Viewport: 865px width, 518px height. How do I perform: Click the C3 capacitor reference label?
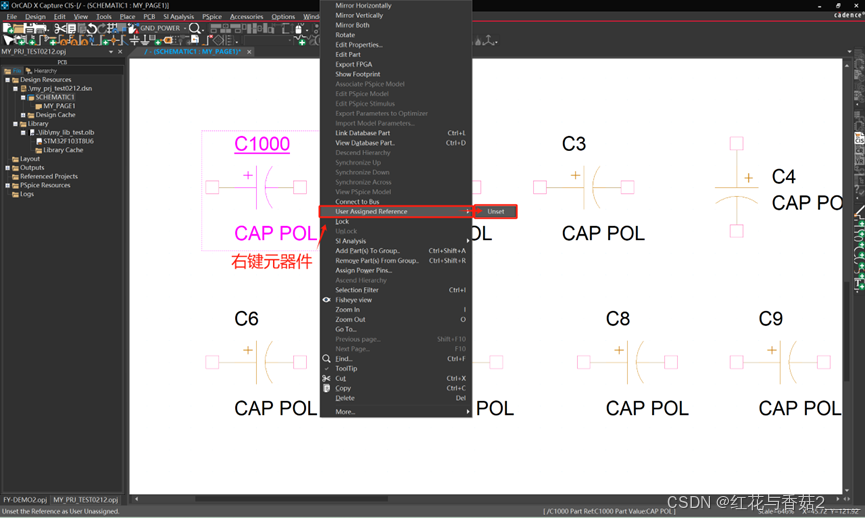click(x=574, y=144)
